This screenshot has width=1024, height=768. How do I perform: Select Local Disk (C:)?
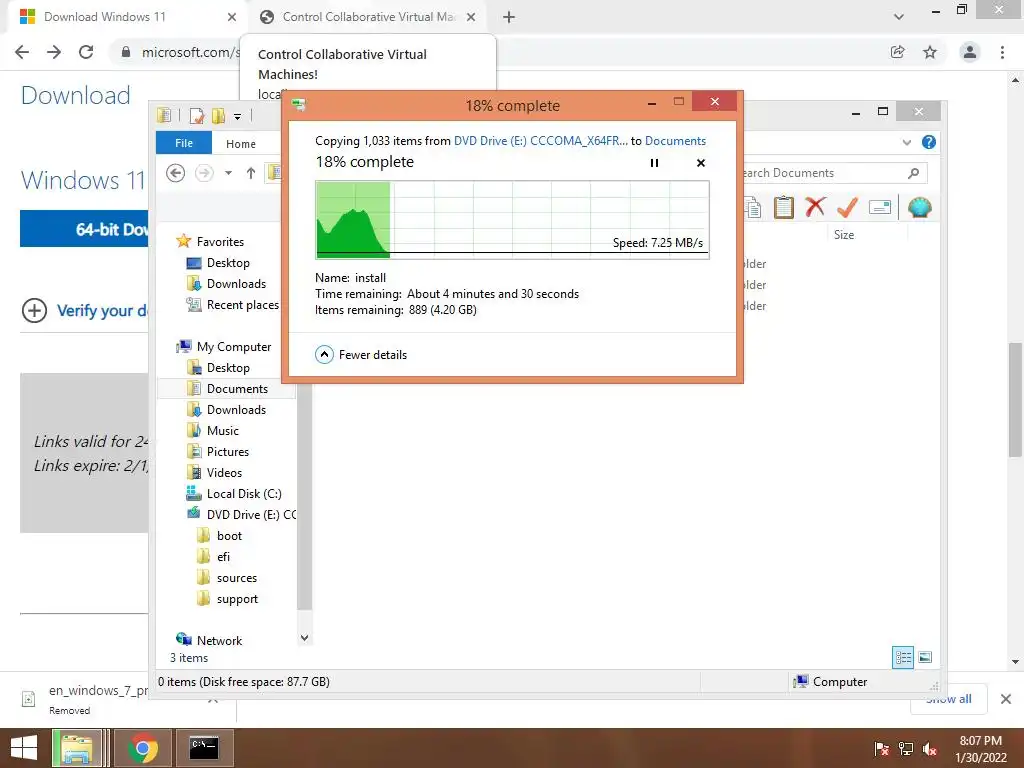pos(244,494)
